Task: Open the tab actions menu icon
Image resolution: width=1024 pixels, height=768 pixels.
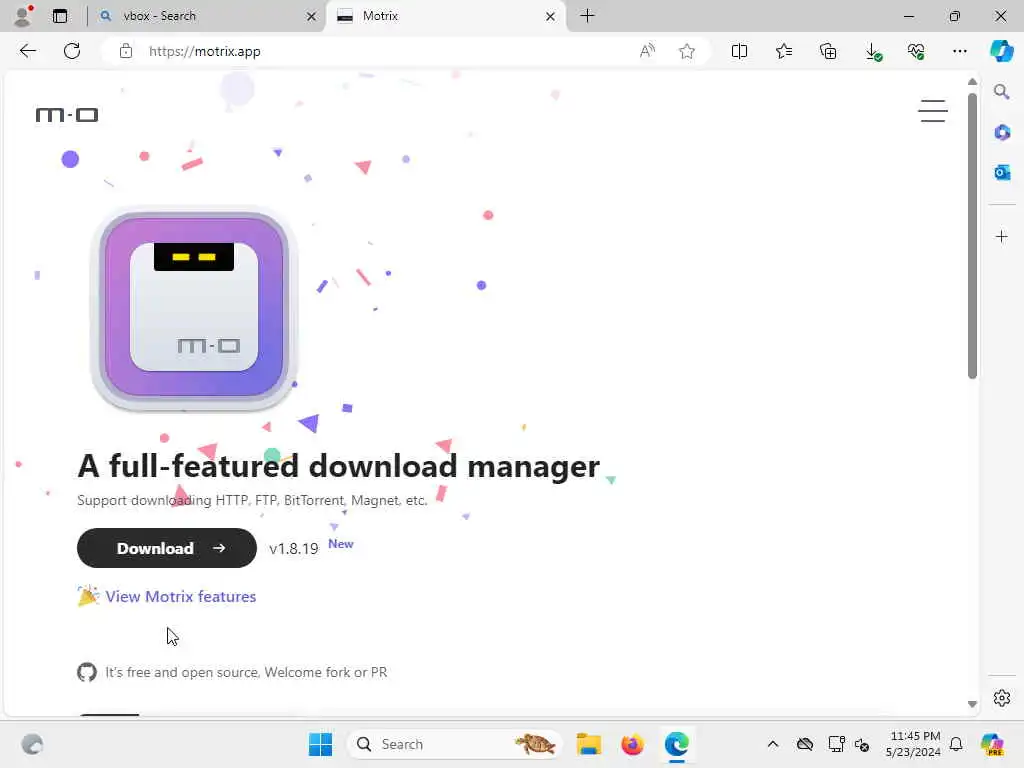Action: tap(60, 16)
